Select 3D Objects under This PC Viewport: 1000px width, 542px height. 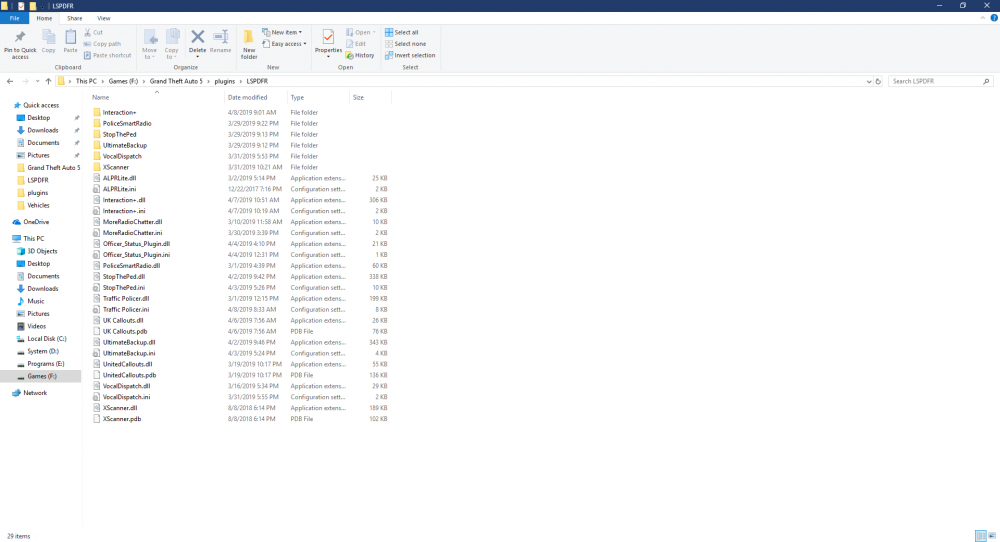(42, 251)
